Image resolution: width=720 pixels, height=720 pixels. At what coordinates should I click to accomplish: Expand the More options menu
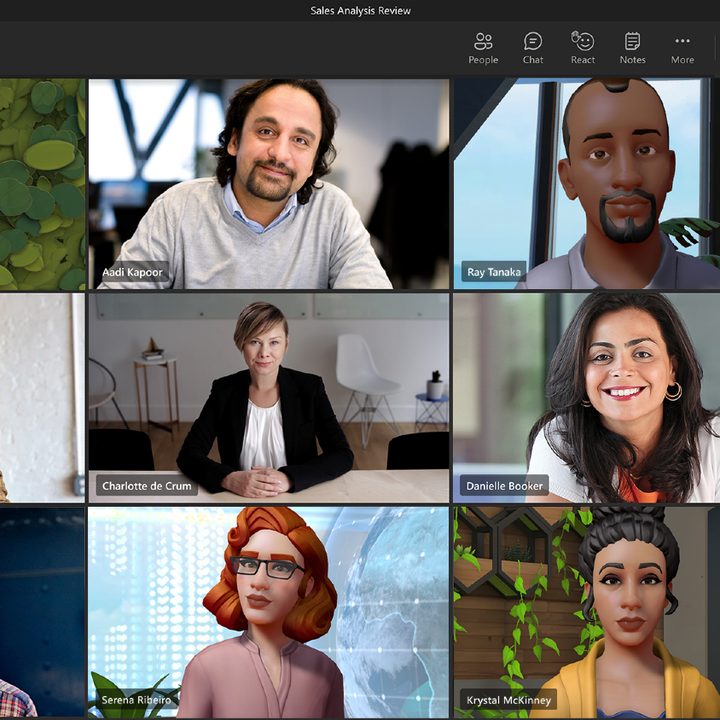point(682,47)
